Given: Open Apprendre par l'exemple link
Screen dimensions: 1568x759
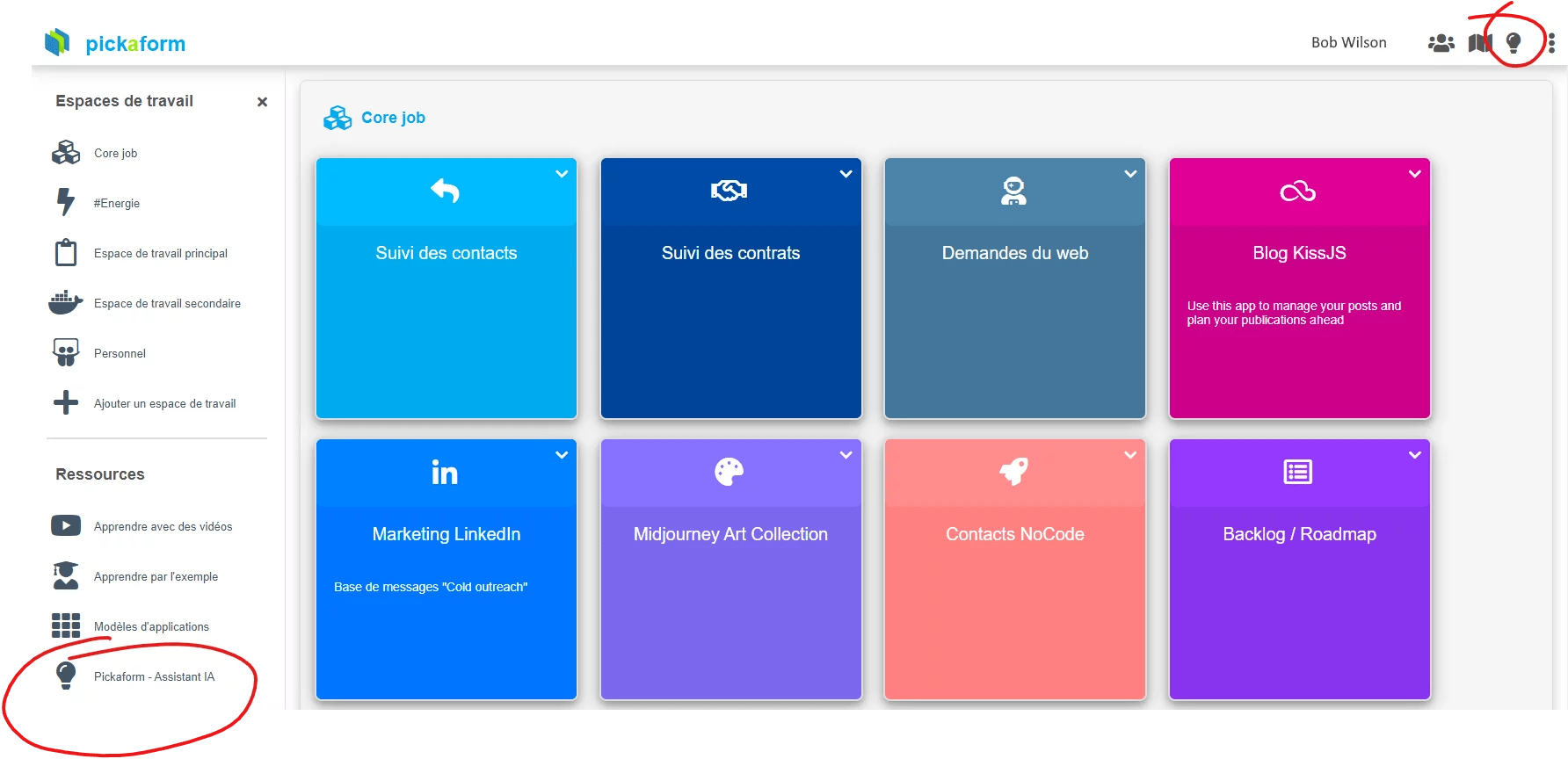Looking at the screenshot, I should pos(156,576).
